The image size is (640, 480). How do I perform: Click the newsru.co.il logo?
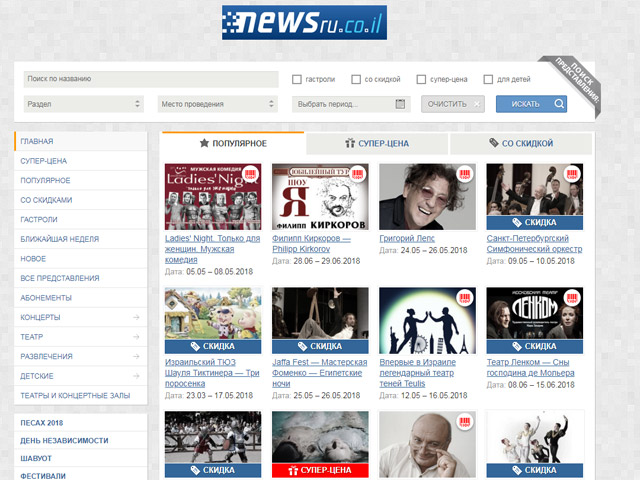[x=304, y=22]
